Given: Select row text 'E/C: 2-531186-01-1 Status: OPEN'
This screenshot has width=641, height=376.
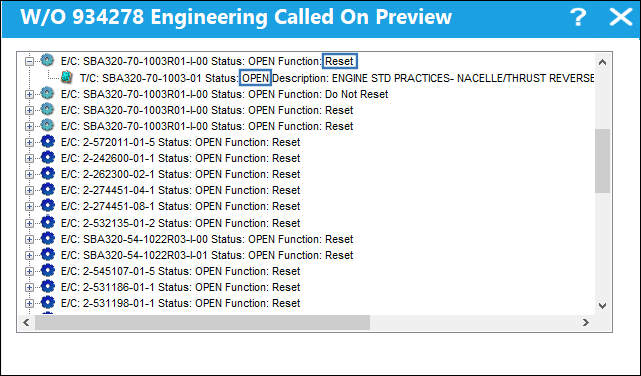Looking at the screenshot, I should [141, 287].
